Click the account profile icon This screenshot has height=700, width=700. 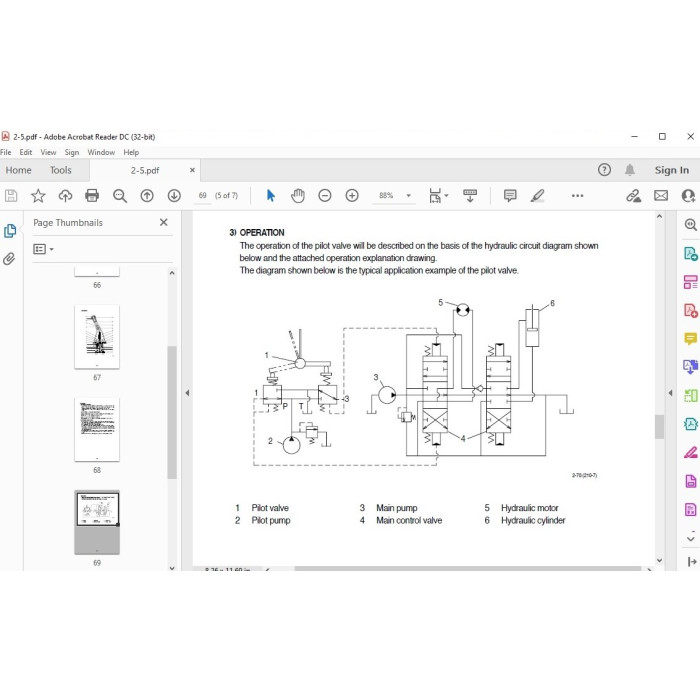688,196
